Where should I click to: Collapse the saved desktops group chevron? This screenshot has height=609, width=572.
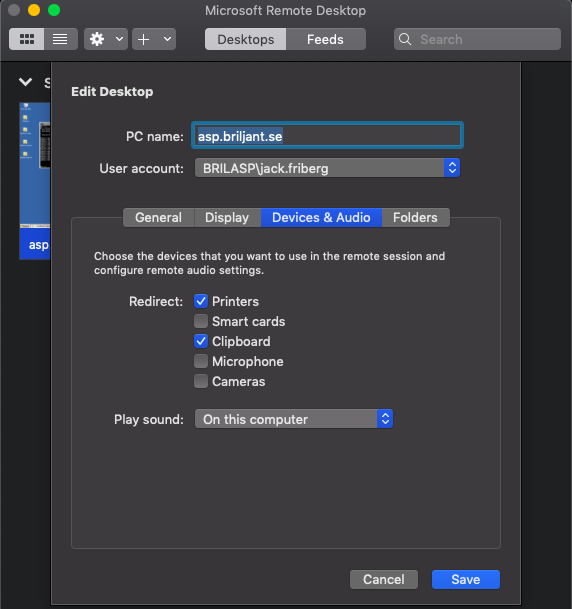pyautogui.click(x=26, y=82)
